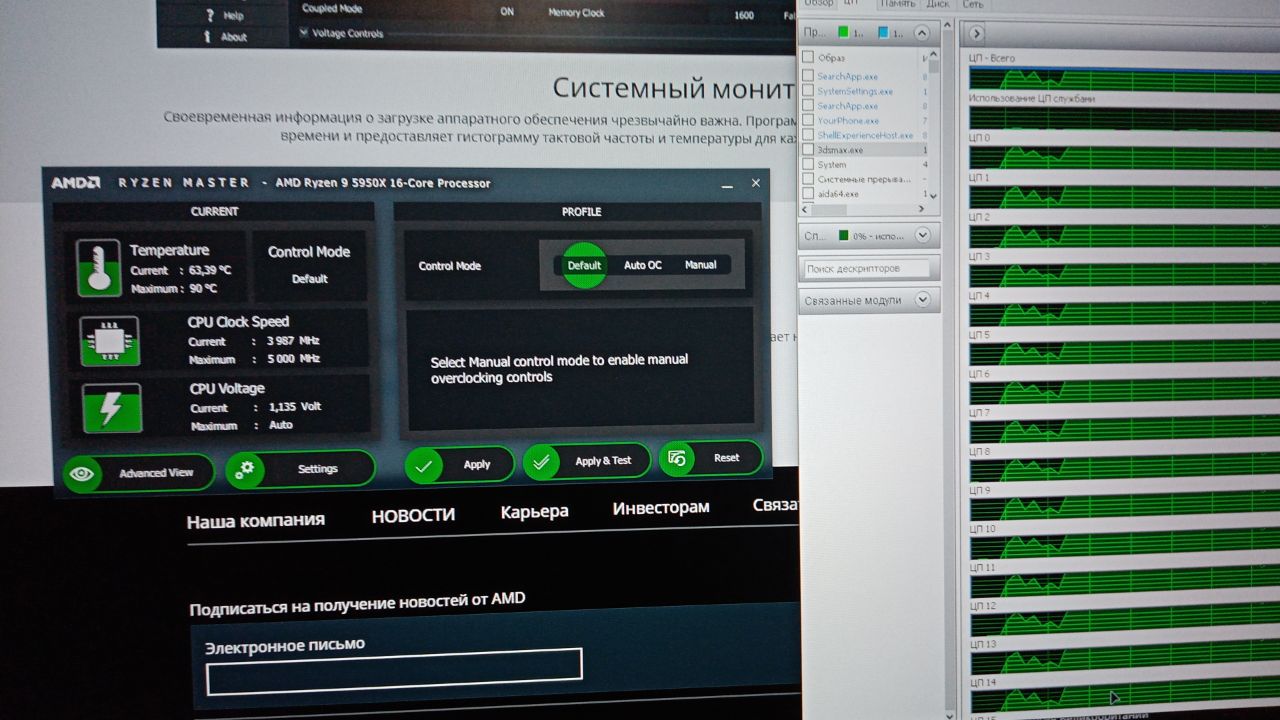Image resolution: width=1280 pixels, height=720 pixels.
Task: Check the System process checkbox
Action: [808, 164]
